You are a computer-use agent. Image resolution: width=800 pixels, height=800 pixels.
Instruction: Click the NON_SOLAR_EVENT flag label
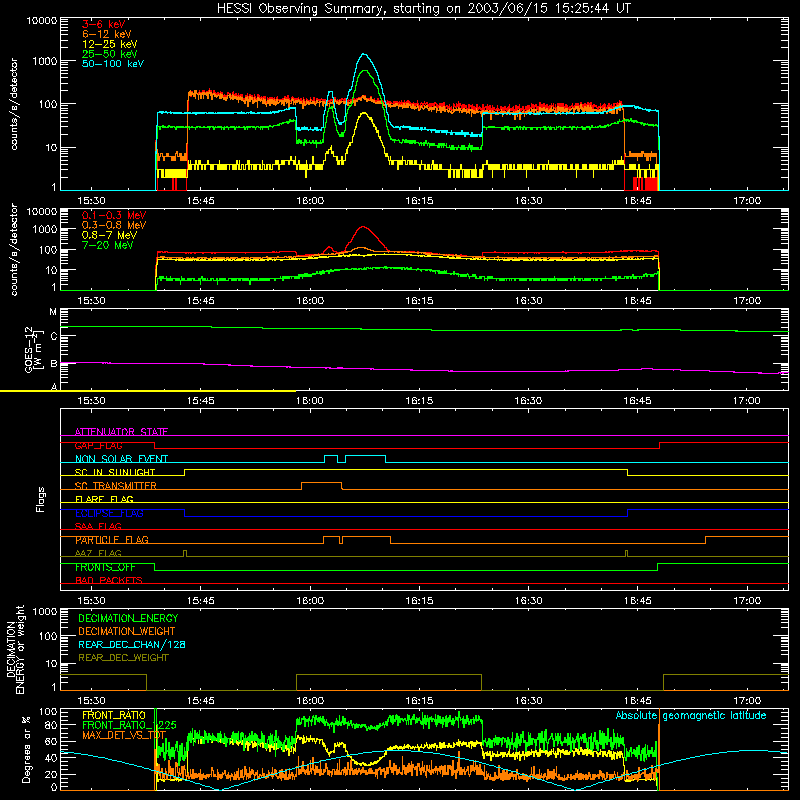(121, 459)
